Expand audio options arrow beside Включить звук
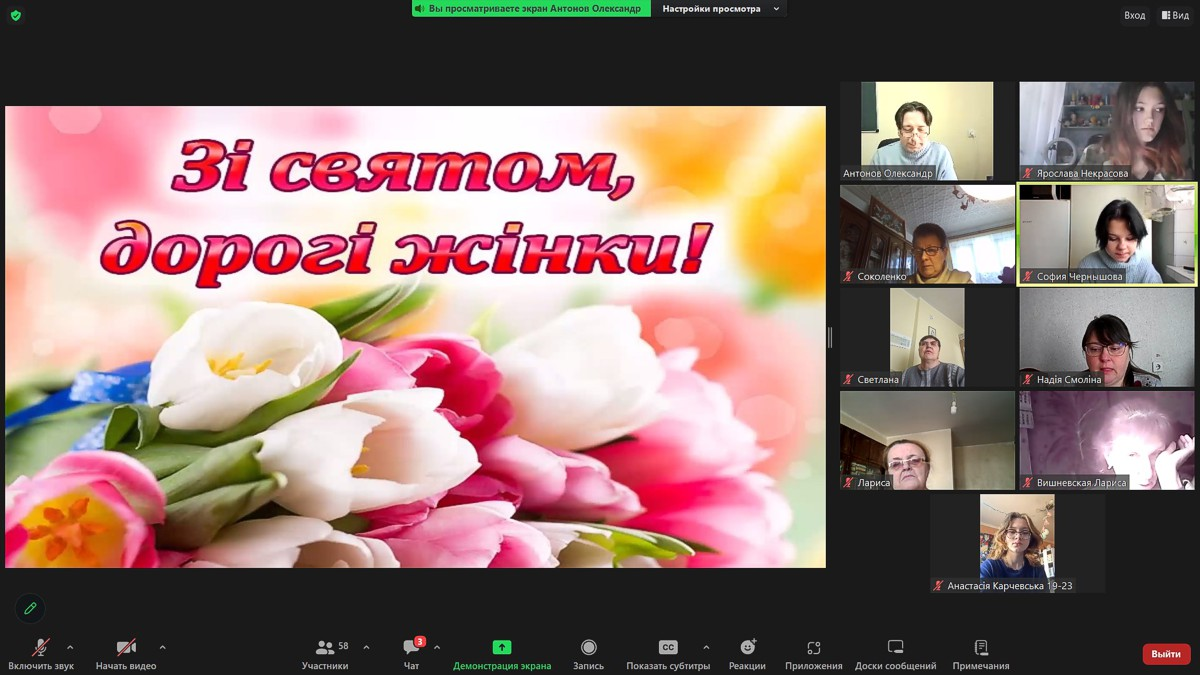Image resolution: width=1200 pixels, height=675 pixels. click(x=70, y=647)
